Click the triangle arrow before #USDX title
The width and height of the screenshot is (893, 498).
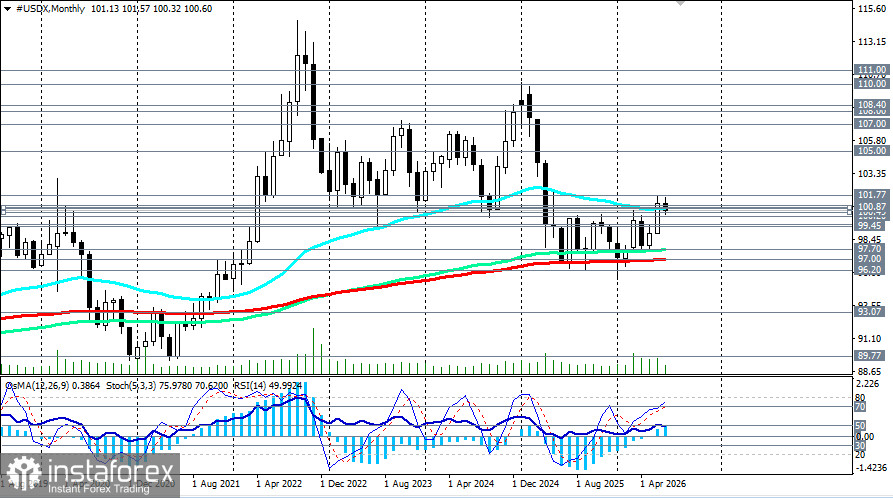7,9
